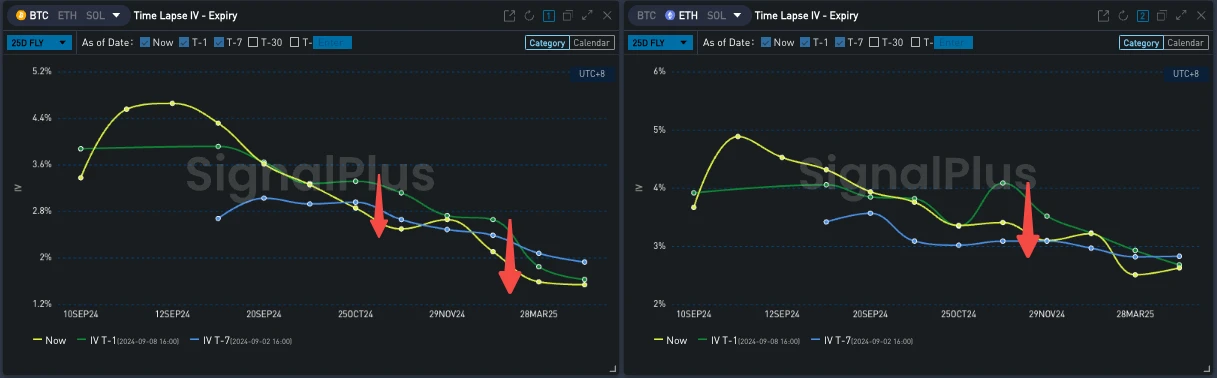Duplicate the BTC chart panel
The height and width of the screenshot is (378, 1217).
point(568,16)
